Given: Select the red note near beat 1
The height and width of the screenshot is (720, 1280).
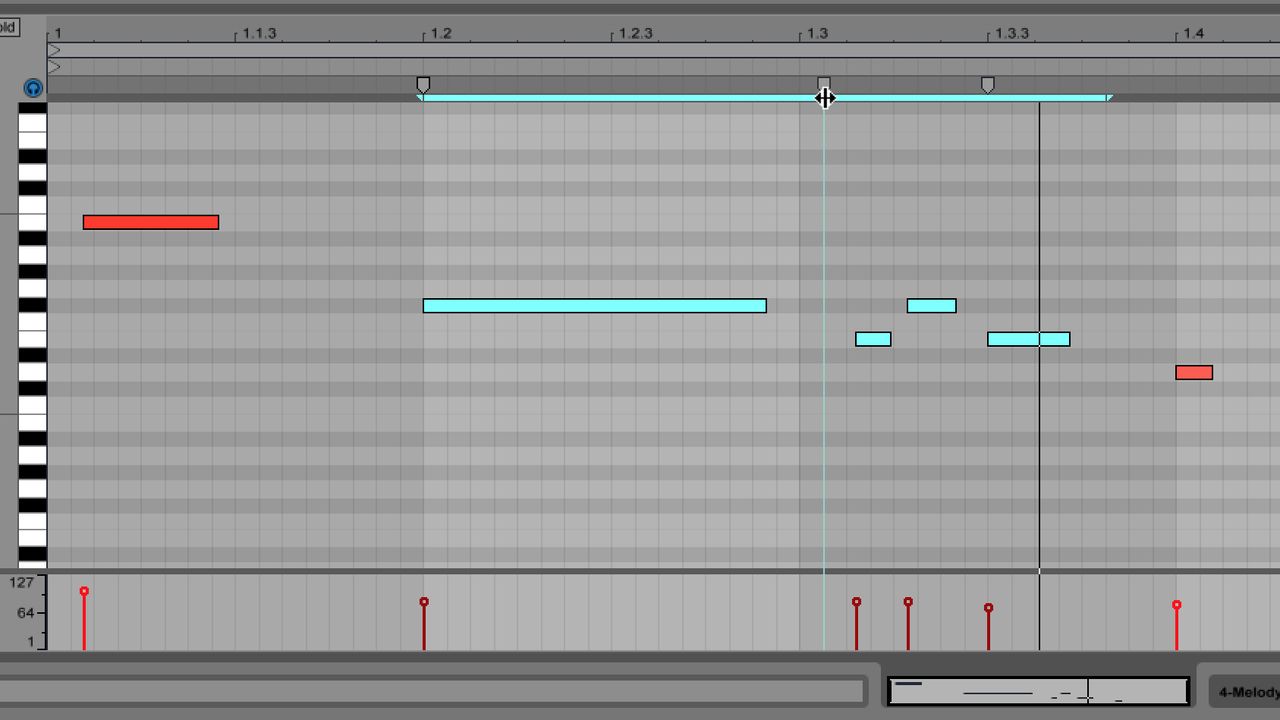Looking at the screenshot, I should click(151, 222).
